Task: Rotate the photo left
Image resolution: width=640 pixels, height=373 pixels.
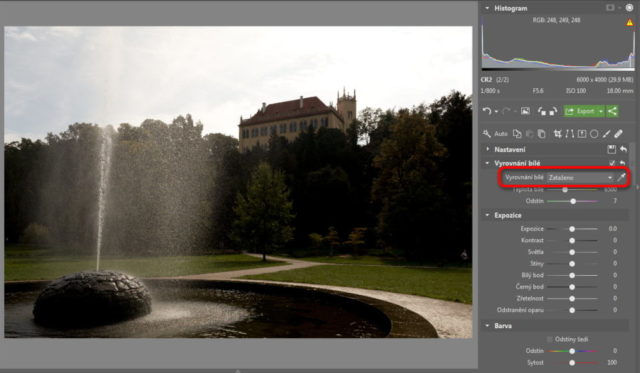Action: pos(542,111)
